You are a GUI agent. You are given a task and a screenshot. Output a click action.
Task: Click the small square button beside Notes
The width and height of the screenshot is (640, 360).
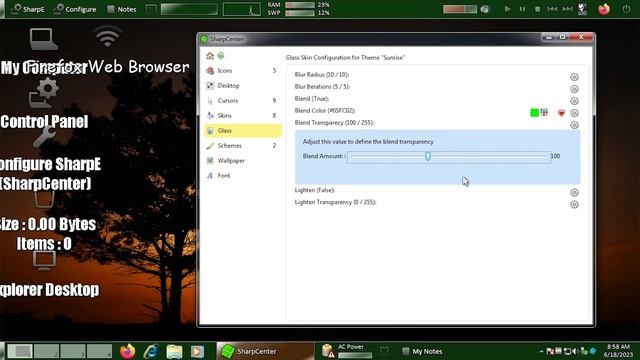[151, 9]
